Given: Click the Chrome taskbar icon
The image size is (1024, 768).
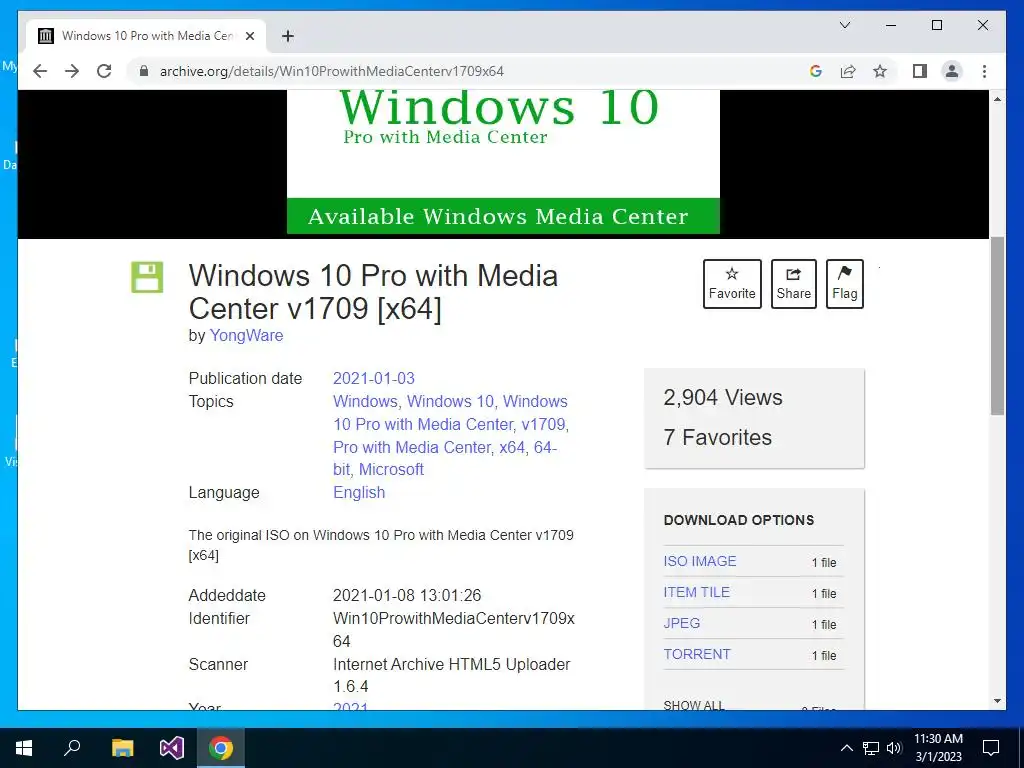Looking at the screenshot, I should point(221,748).
